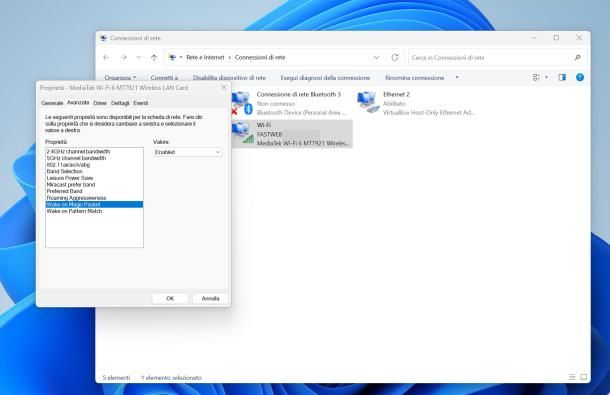This screenshot has height=395, width=610.
Task: Go up one folder level
Action: click(154, 58)
